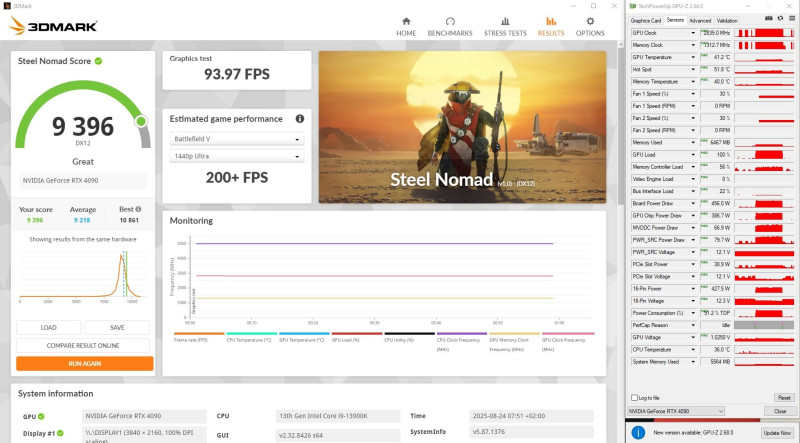Switch to the Sensors tab in GPU-Z
The image size is (800, 443).
675,20
